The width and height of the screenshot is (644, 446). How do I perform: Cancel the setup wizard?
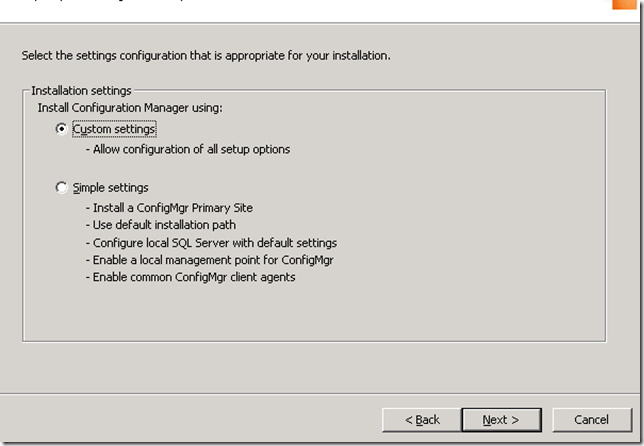pyautogui.click(x=591, y=419)
